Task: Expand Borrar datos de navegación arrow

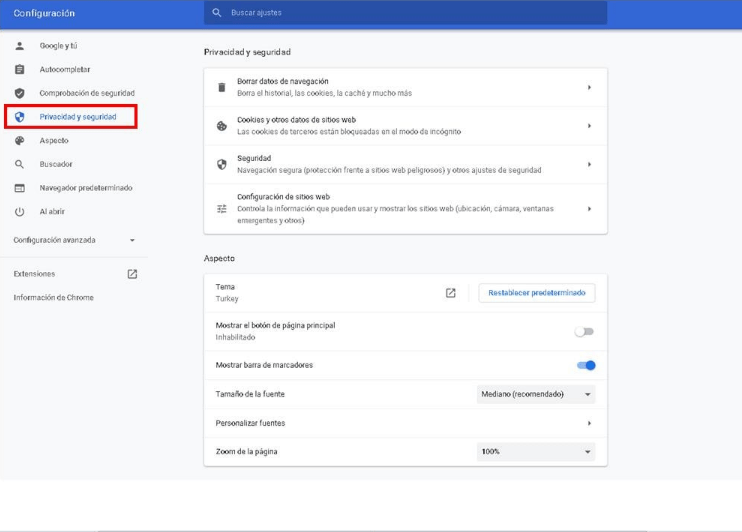Action: click(x=589, y=88)
